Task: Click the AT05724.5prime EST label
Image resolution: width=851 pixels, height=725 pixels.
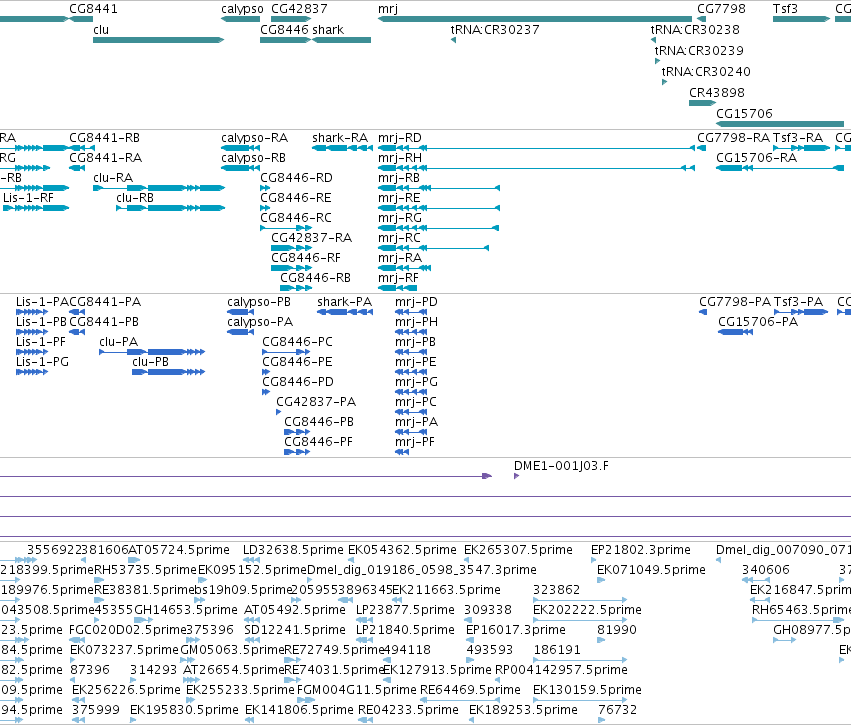Action: pyautogui.click(x=179, y=550)
